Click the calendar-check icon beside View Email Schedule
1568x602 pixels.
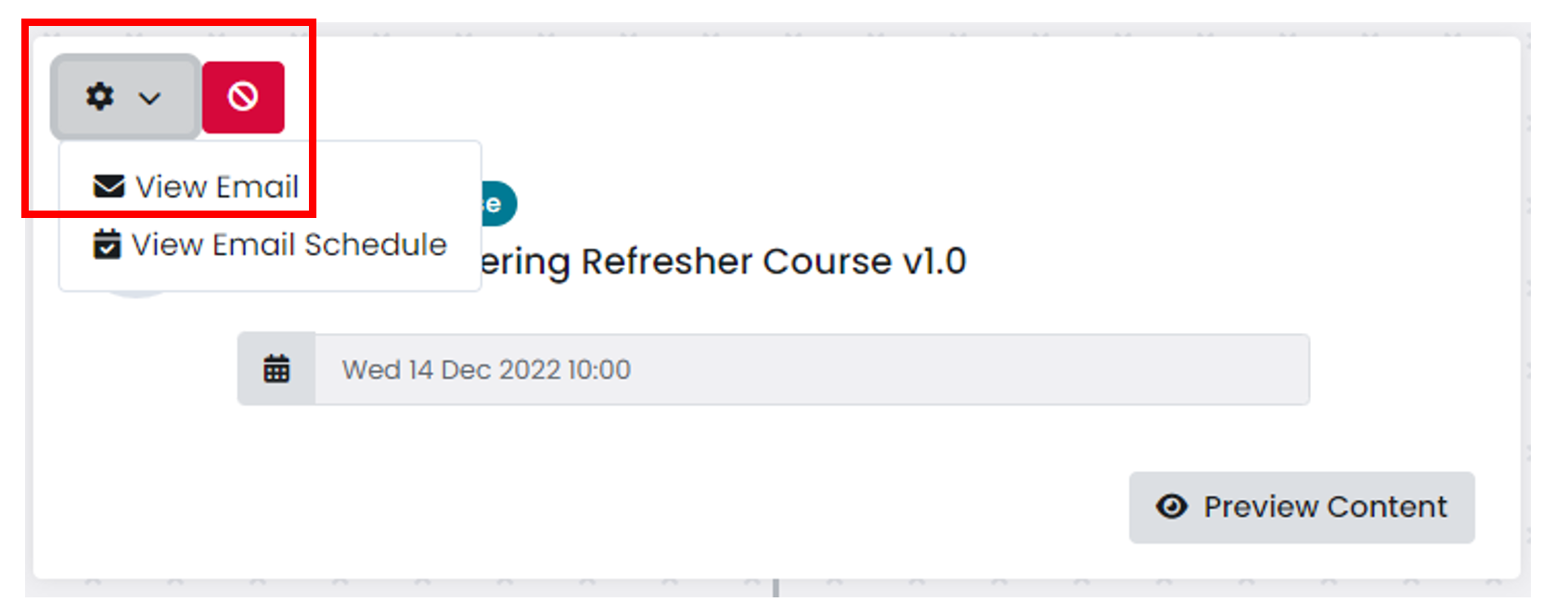(107, 244)
